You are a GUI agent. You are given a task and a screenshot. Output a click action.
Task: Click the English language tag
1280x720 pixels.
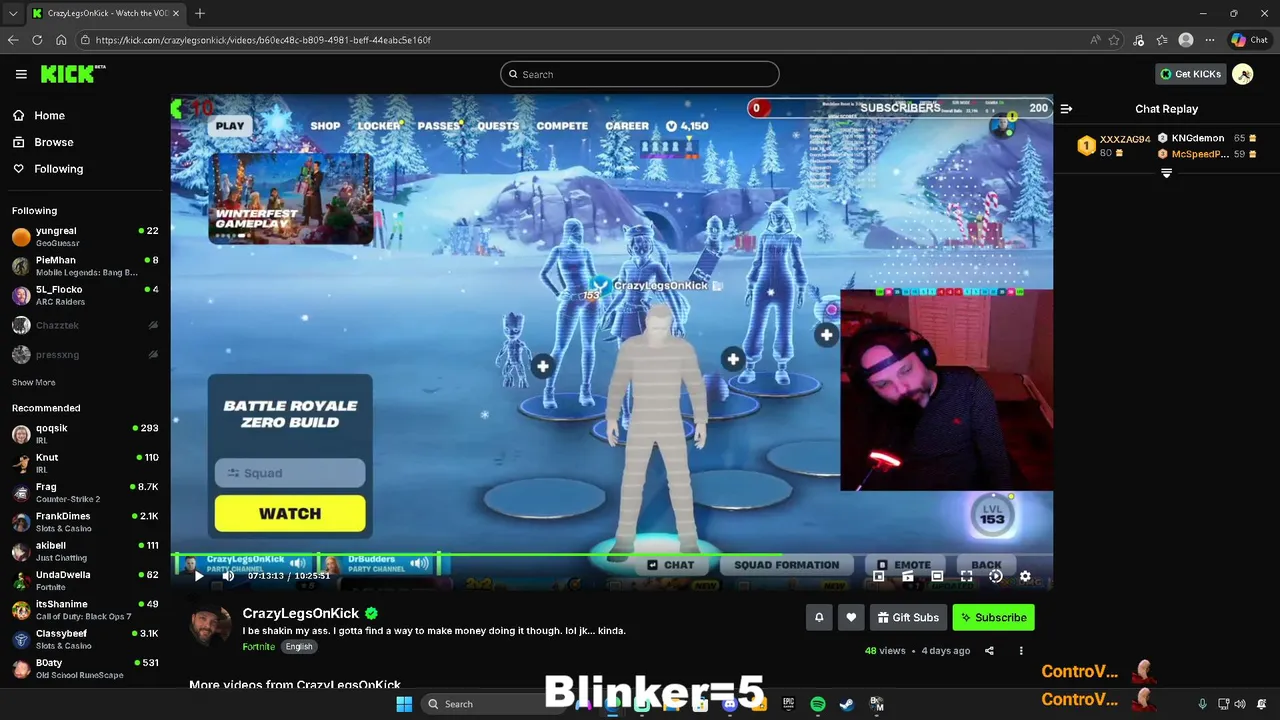[299, 646]
